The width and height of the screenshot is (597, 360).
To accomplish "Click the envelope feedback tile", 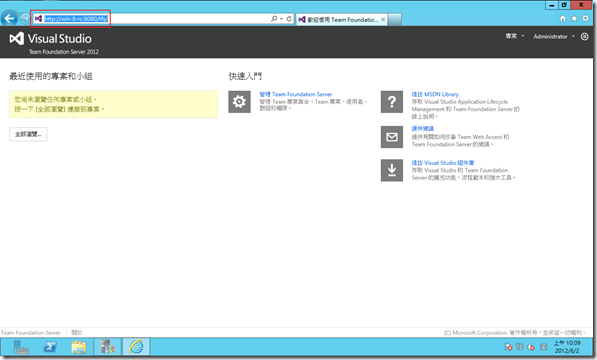I will (392, 137).
